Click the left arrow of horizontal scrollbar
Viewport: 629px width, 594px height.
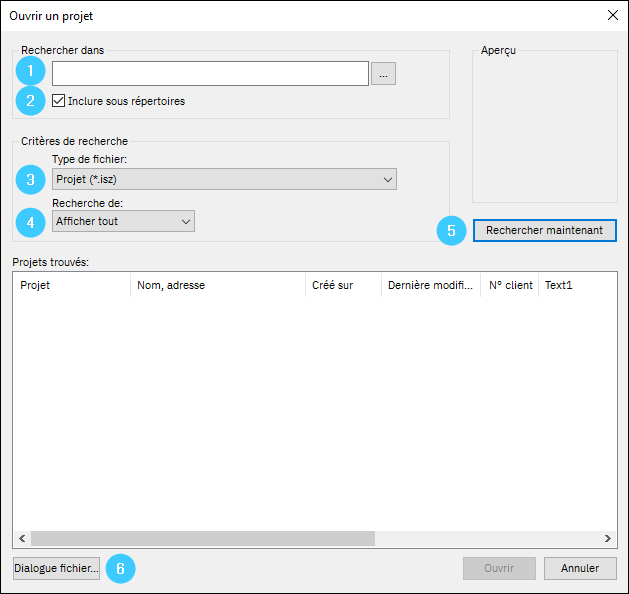(22, 538)
